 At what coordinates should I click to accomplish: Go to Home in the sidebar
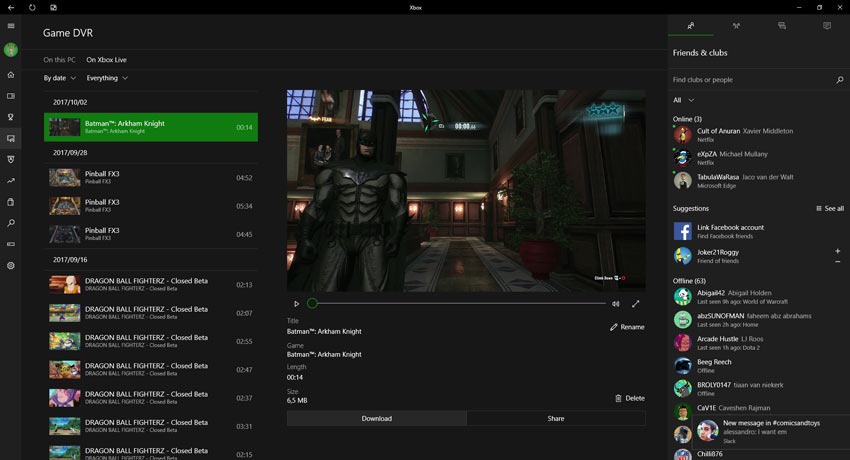[11, 75]
